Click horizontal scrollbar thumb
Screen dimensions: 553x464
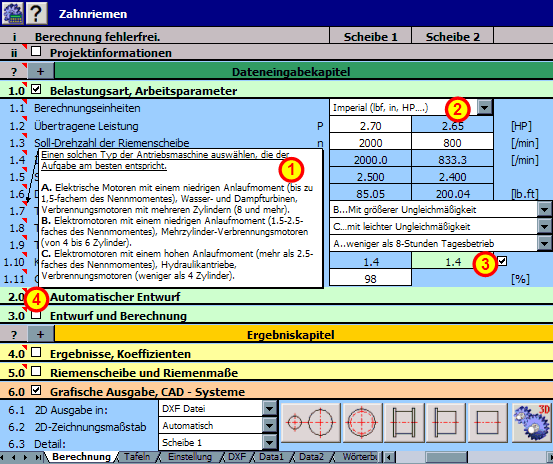446,457
